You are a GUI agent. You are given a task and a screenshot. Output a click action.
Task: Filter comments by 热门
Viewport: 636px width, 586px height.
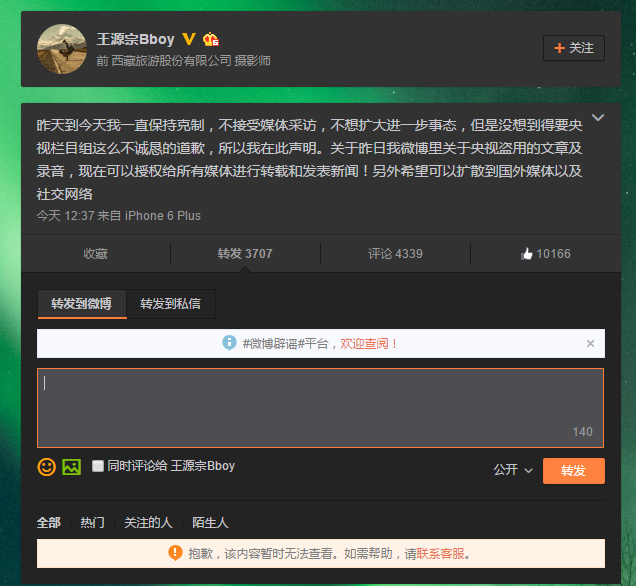(x=92, y=522)
